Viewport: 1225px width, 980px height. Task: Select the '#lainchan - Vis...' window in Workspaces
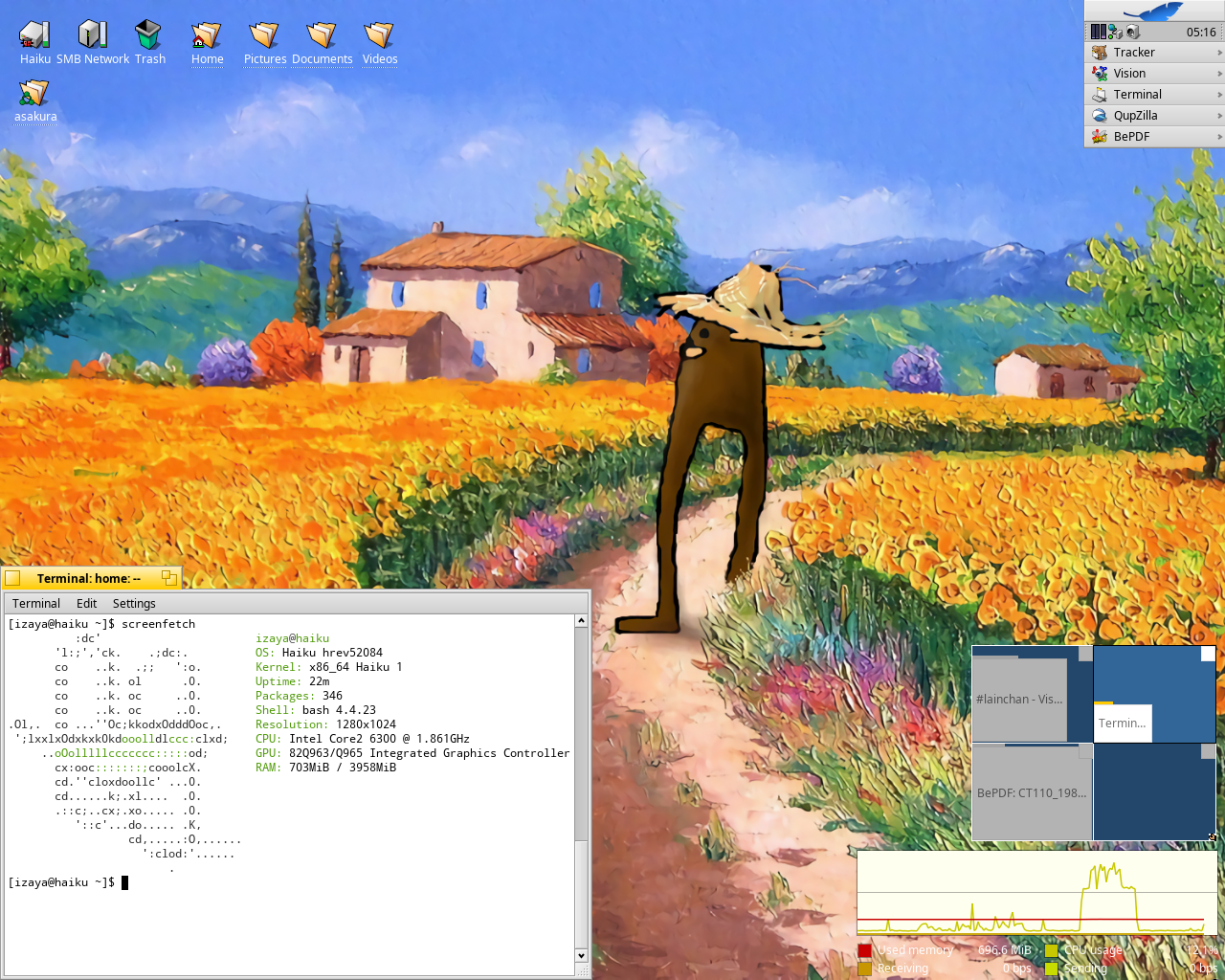click(x=1019, y=700)
